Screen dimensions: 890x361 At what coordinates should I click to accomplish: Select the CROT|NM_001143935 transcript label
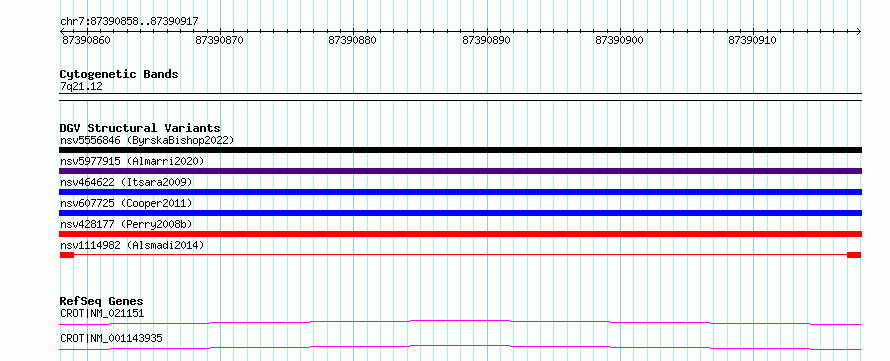111,338
